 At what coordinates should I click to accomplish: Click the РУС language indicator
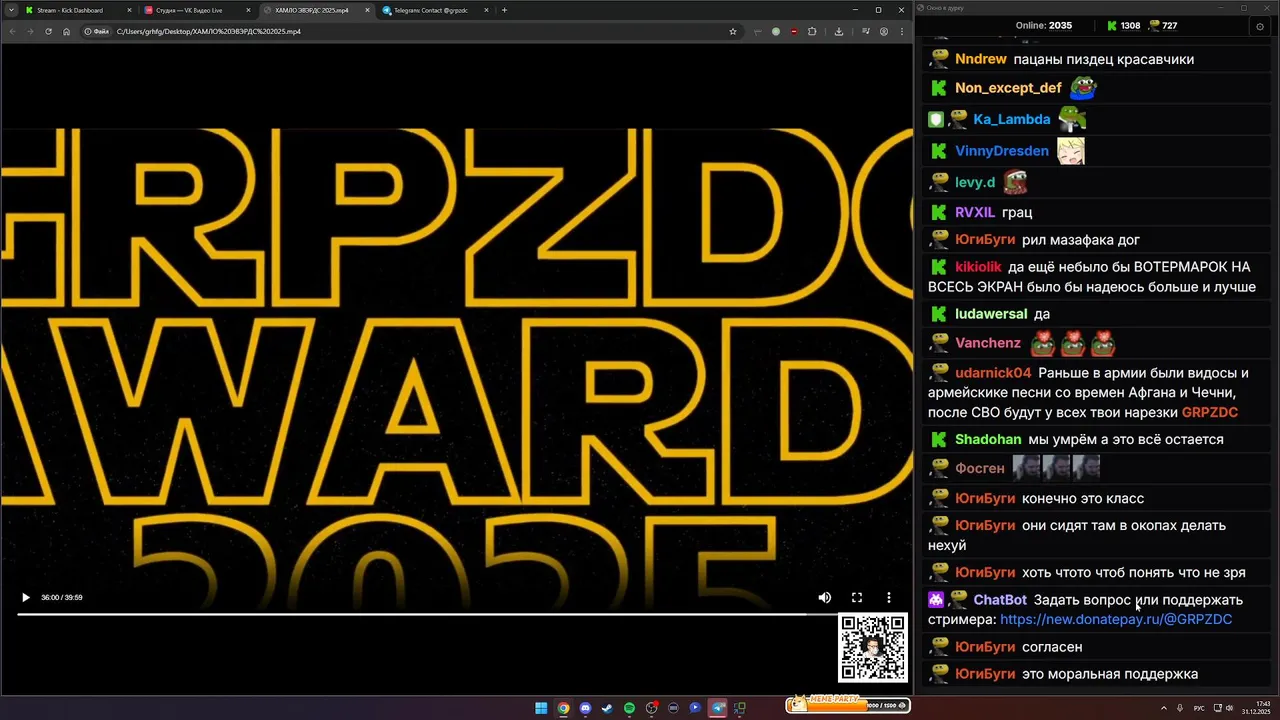pos(1199,708)
